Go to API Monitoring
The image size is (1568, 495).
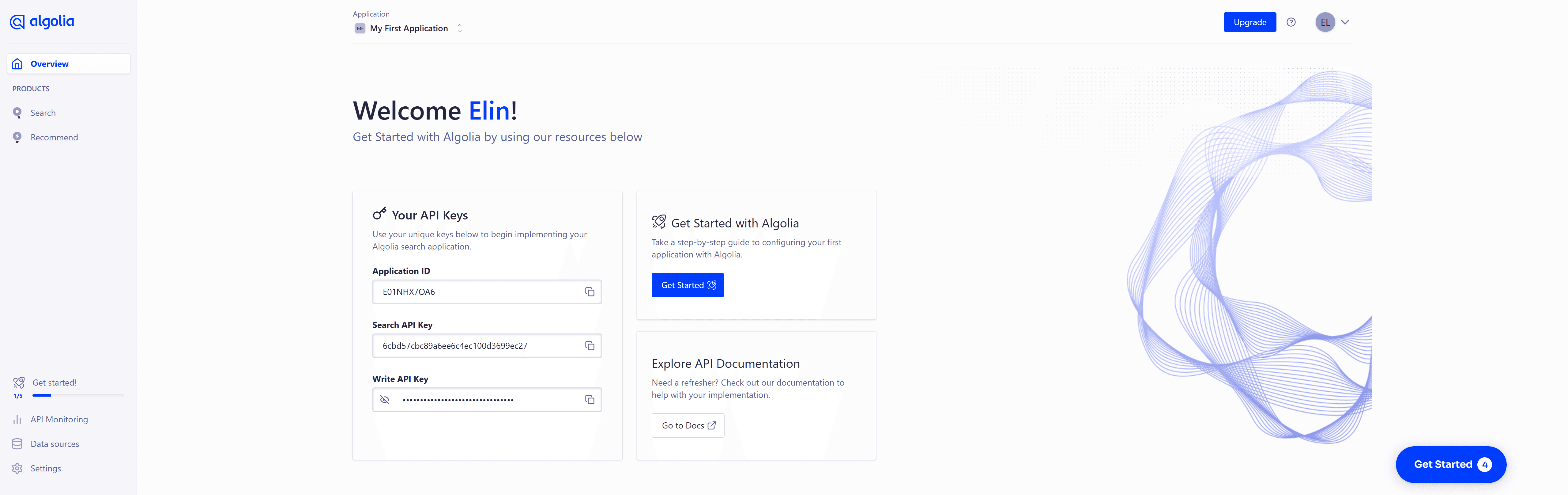[69, 420]
